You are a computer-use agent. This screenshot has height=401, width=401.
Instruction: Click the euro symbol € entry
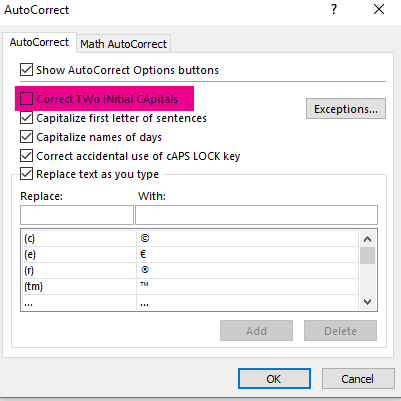point(143,255)
